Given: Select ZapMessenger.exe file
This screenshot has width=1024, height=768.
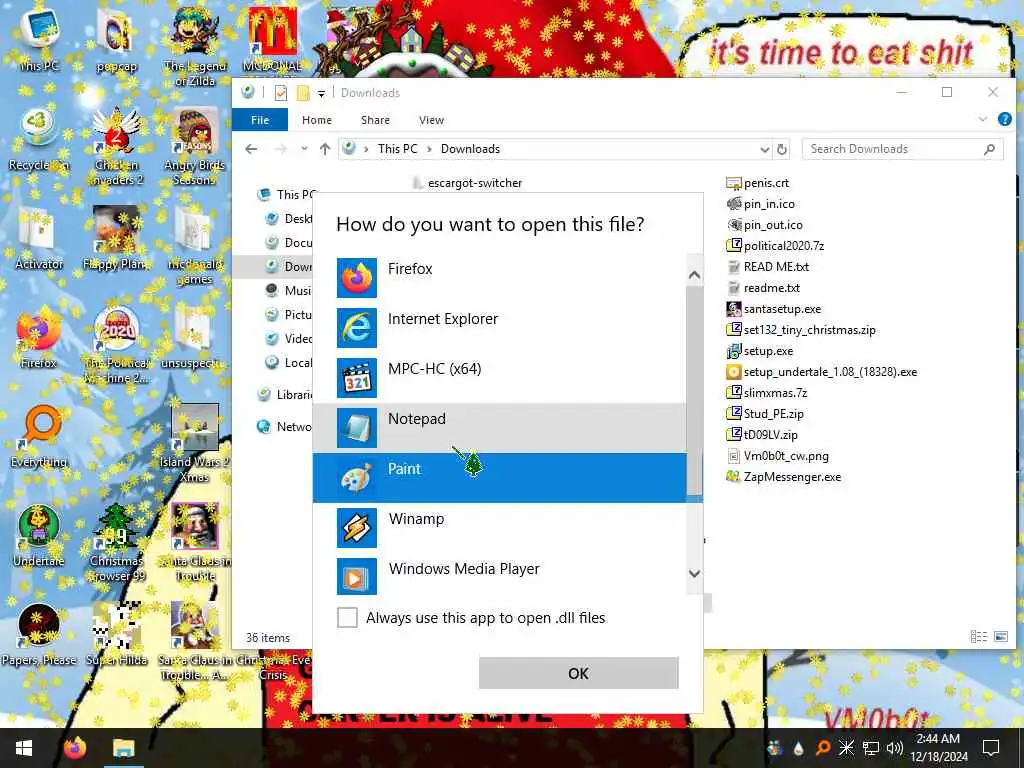Looking at the screenshot, I should 784,477.
